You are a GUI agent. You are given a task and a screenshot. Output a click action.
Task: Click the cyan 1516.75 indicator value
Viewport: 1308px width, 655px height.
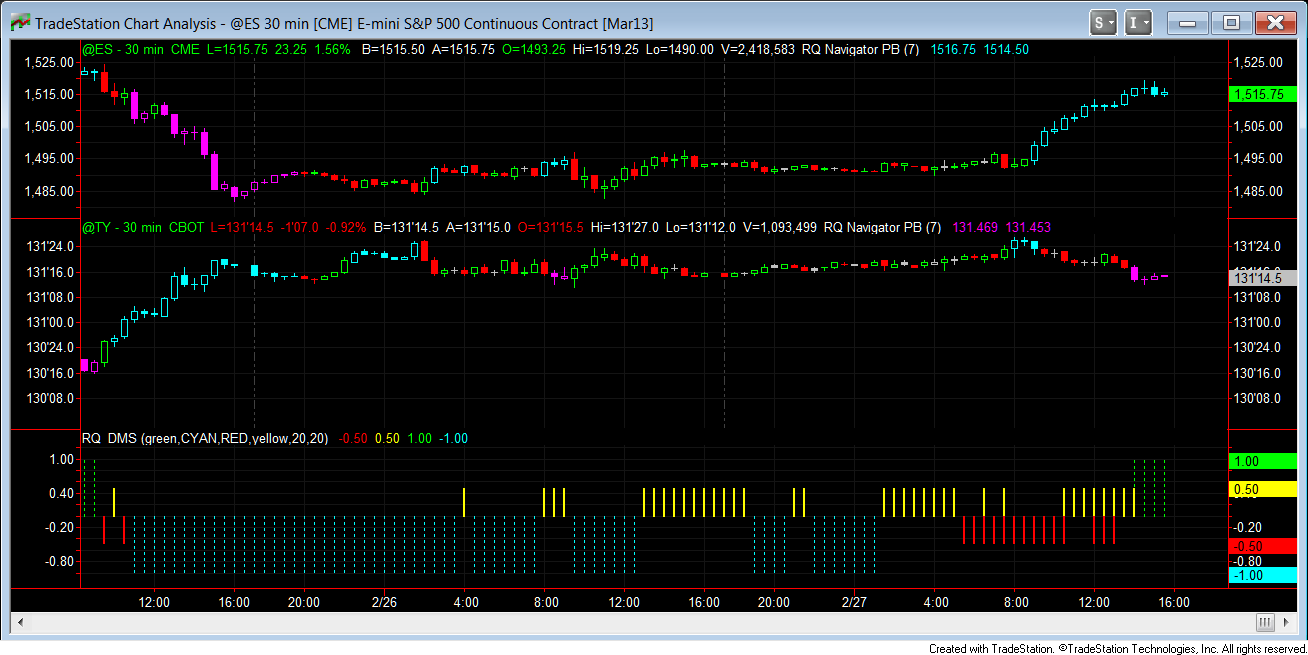pos(952,49)
